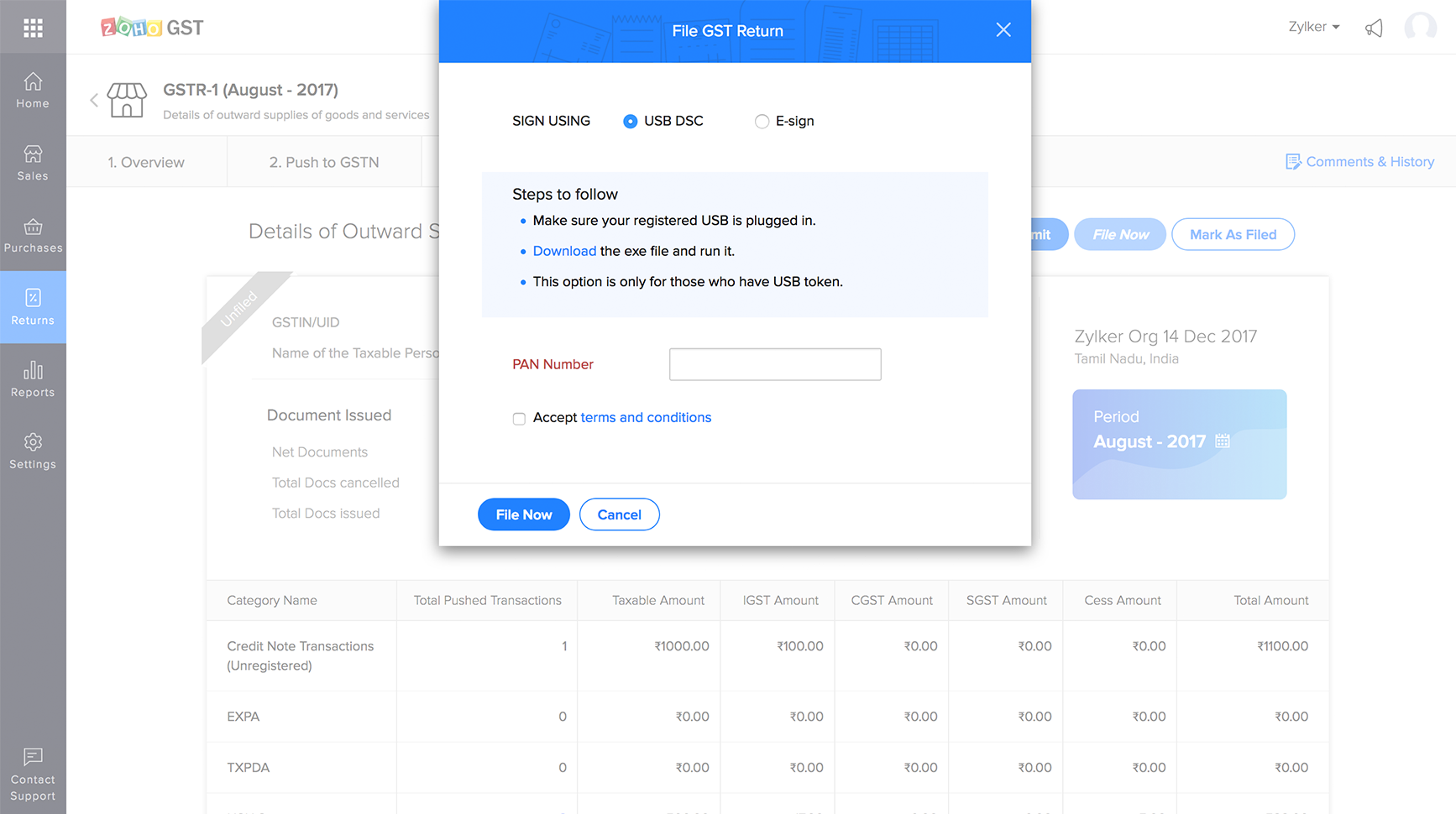
Task: Open Zoho apps grid launcher
Action: click(33, 27)
